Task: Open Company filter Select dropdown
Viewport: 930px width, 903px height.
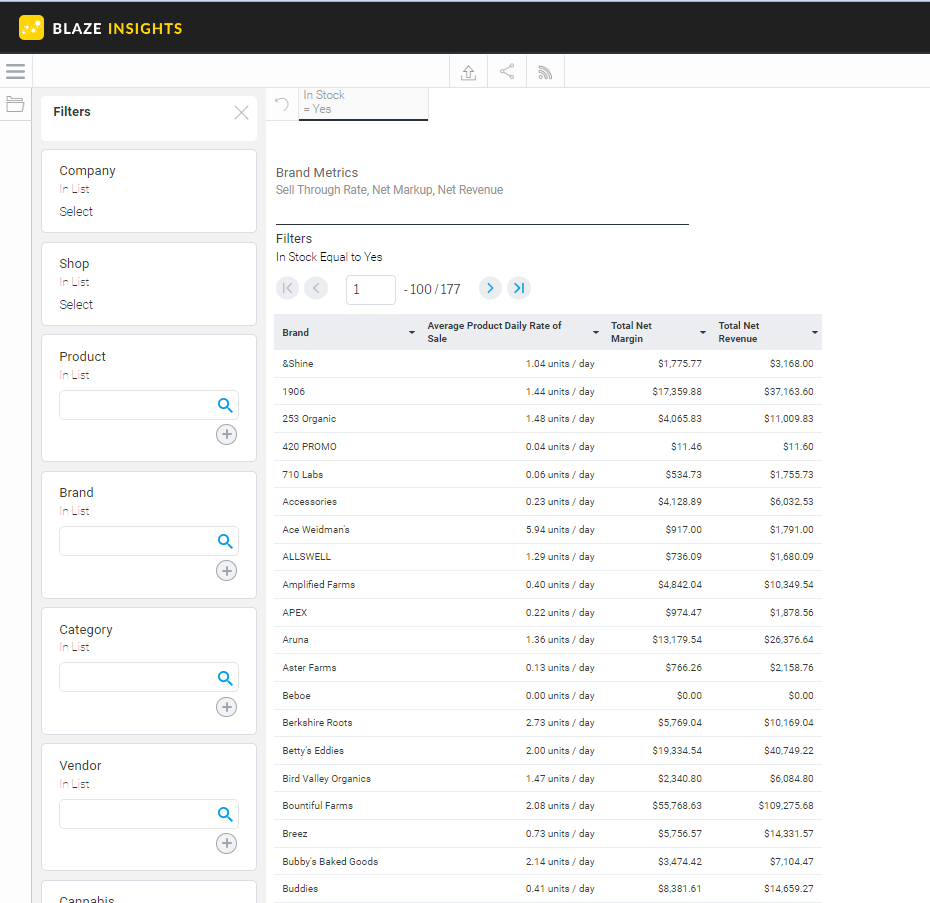Action: tap(76, 212)
